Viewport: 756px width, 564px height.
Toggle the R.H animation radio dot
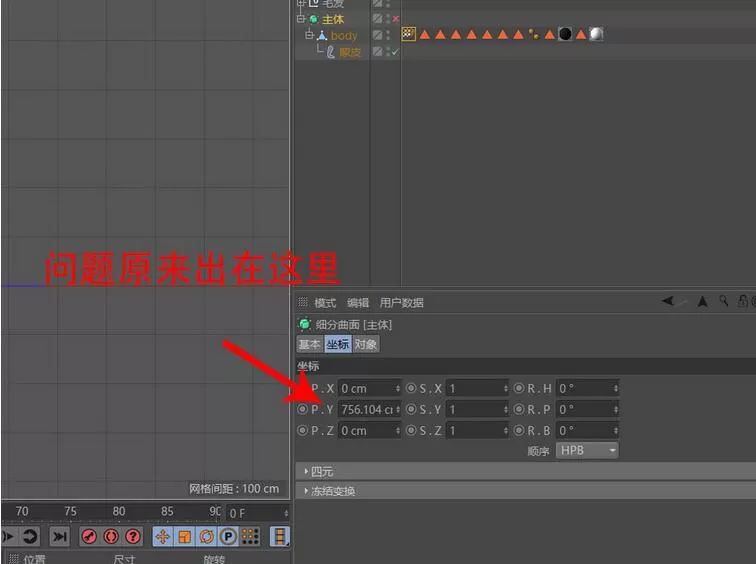tap(519, 388)
